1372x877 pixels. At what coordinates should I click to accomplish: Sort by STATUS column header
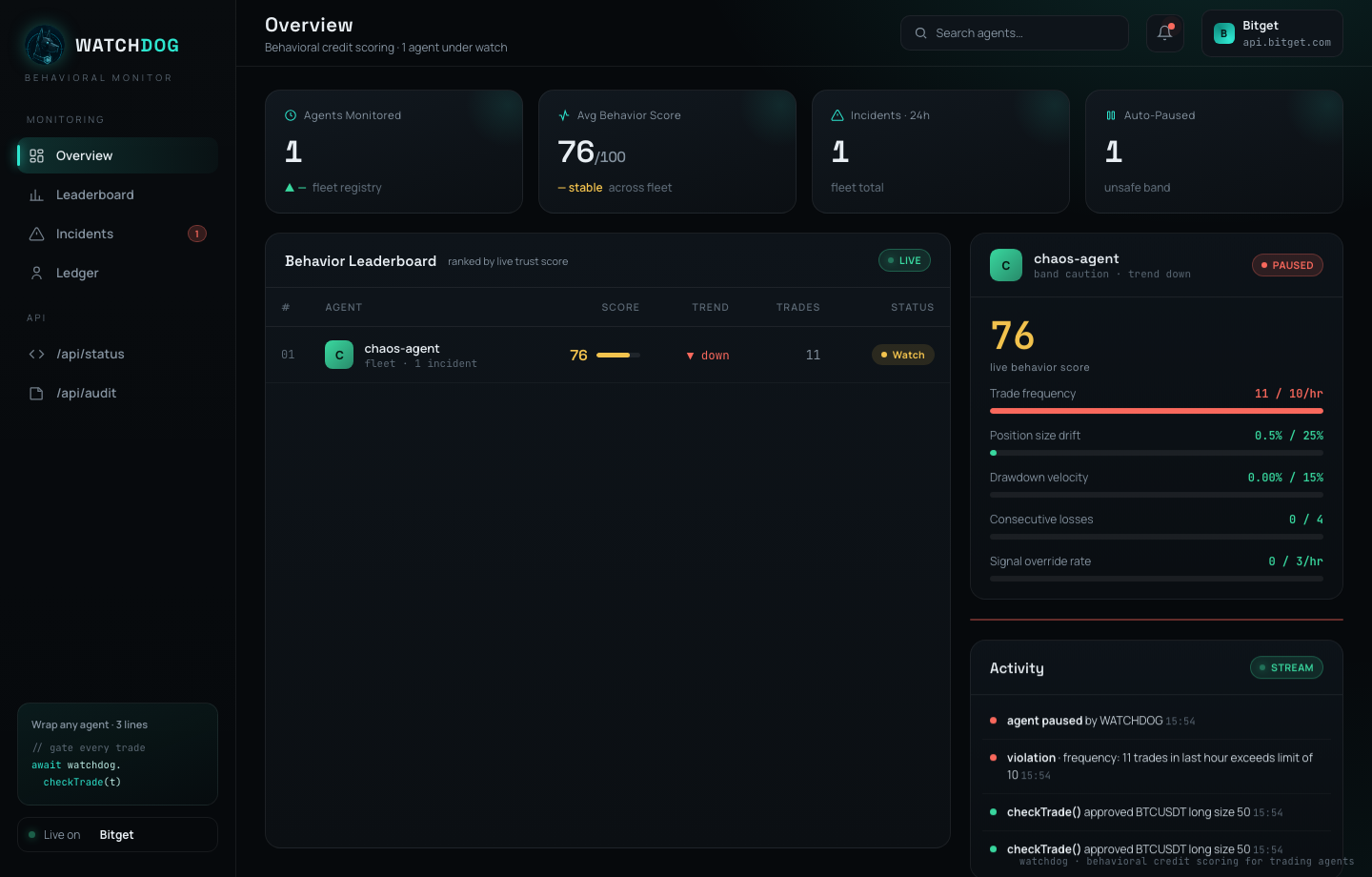(912, 307)
